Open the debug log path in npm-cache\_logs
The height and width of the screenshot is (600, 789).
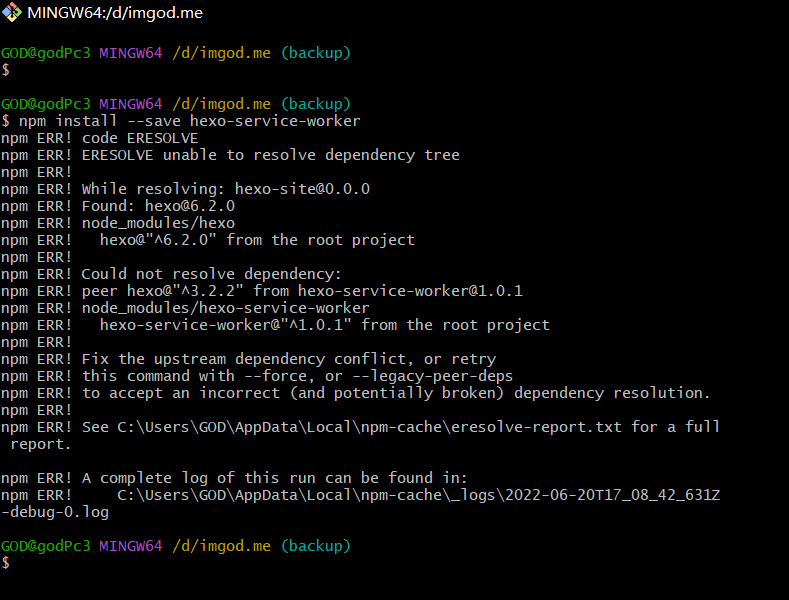click(418, 495)
